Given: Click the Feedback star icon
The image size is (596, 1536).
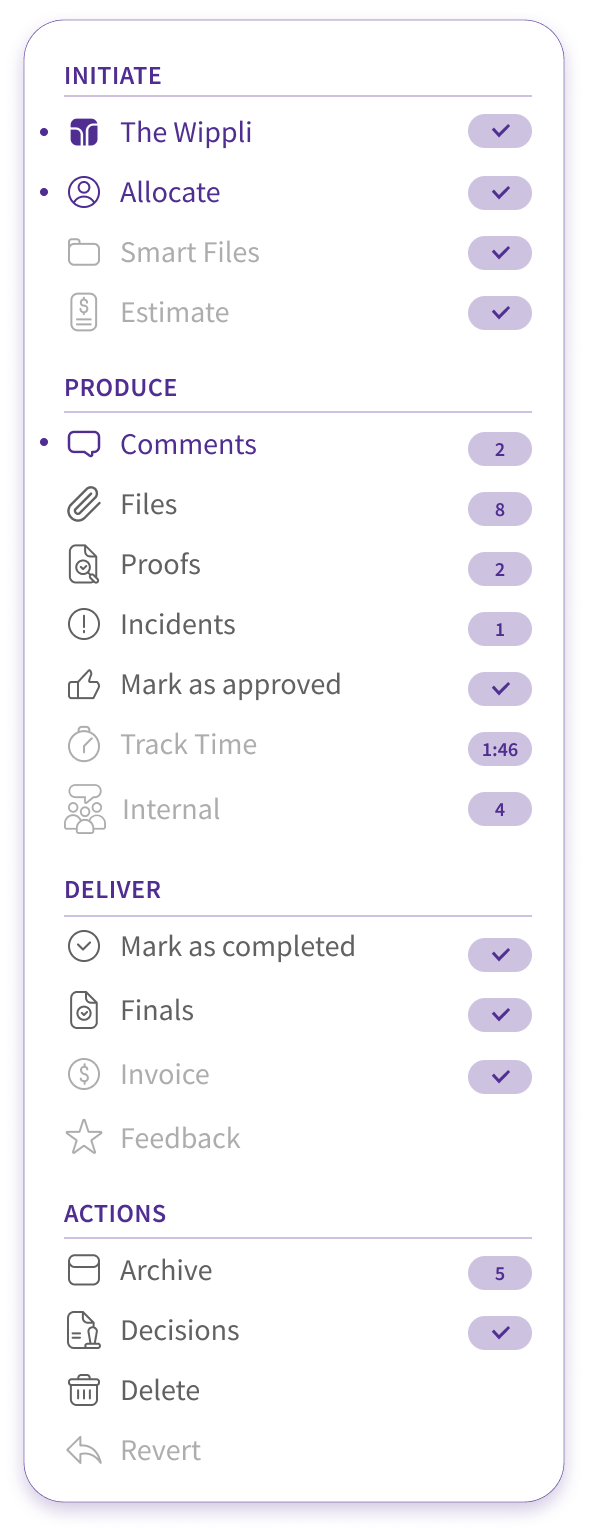Looking at the screenshot, I should point(84,1138).
